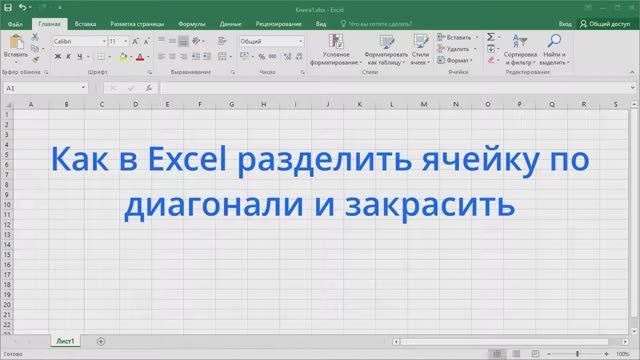Decrease cell indent
This screenshot has width=640, height=360.
pyautogui.click(x=196, y=56)
